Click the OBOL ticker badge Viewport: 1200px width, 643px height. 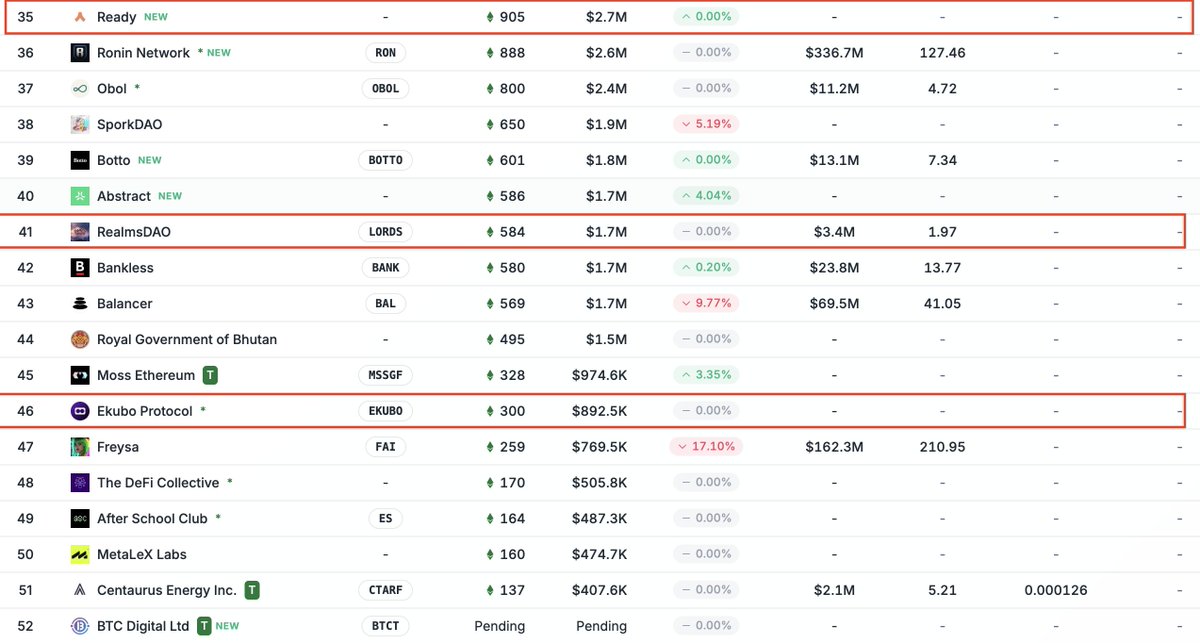pyautogui.click(x=385, y=89)
